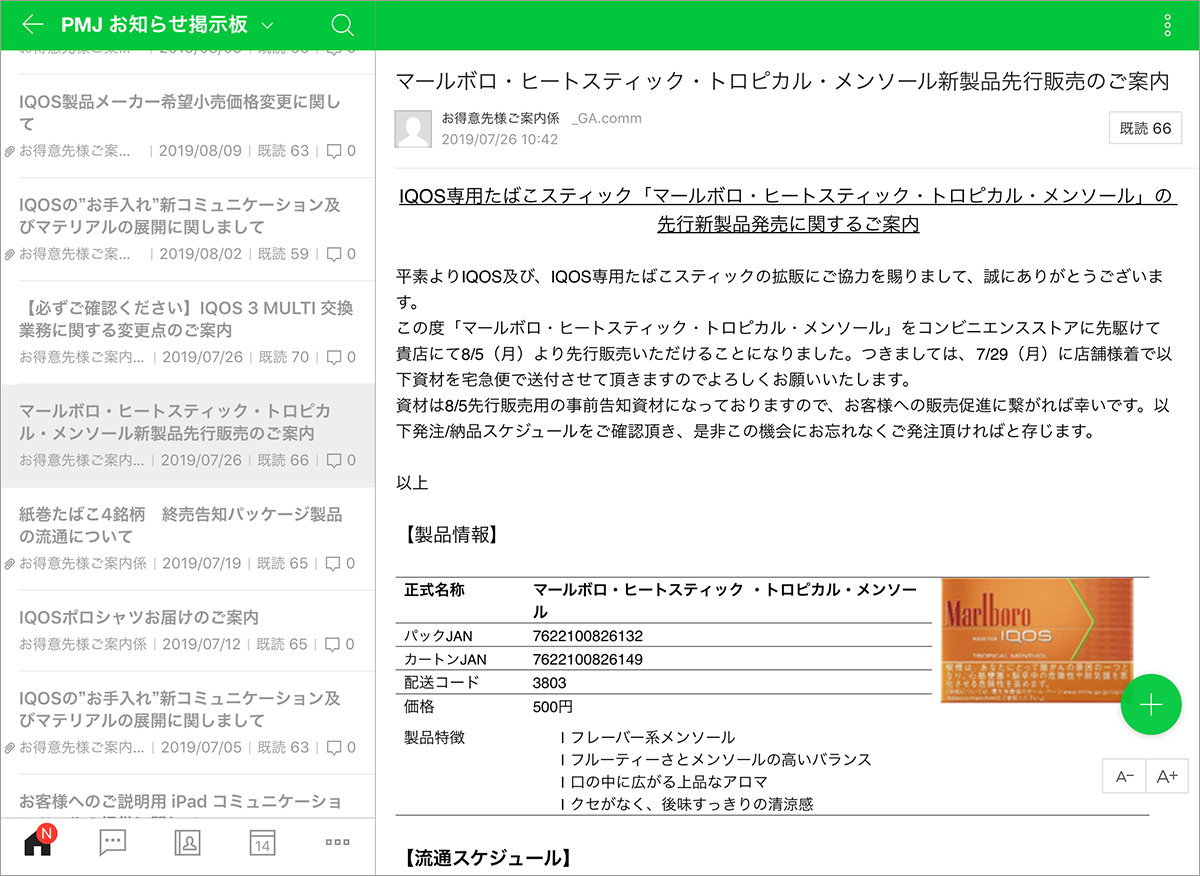
Task: Increase font size with A+ button
Action: [x=1166, y=776]
